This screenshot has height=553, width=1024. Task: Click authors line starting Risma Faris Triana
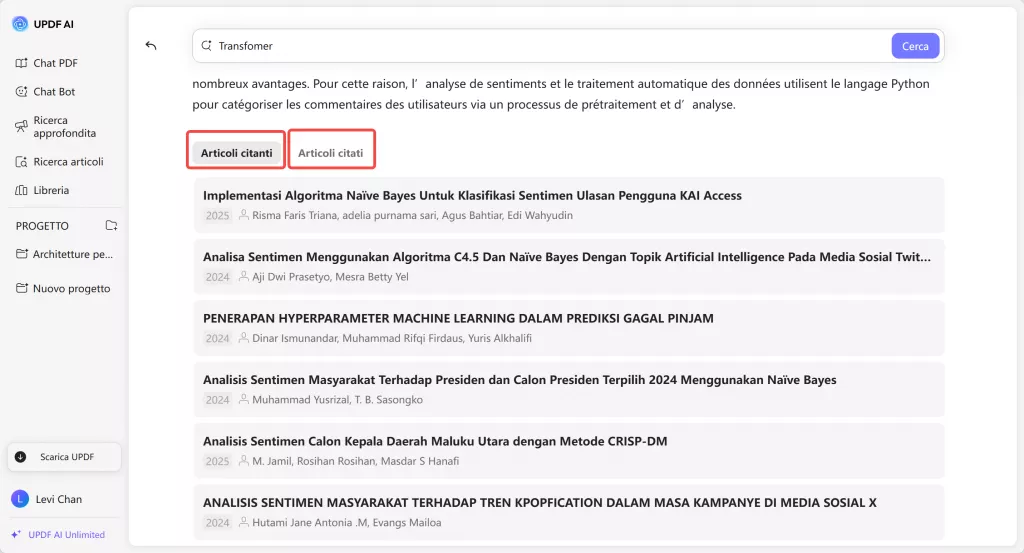click(x=412, y=215)
